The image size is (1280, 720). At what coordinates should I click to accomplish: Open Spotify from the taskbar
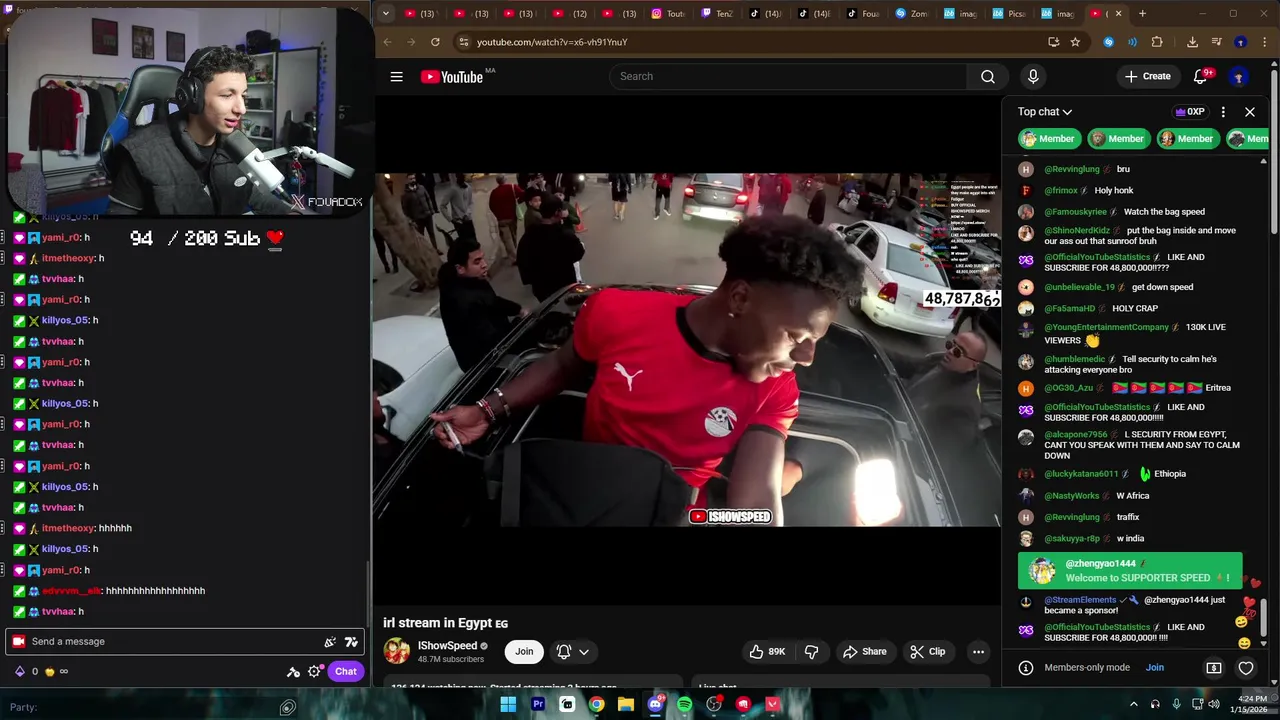coord(684,704)
